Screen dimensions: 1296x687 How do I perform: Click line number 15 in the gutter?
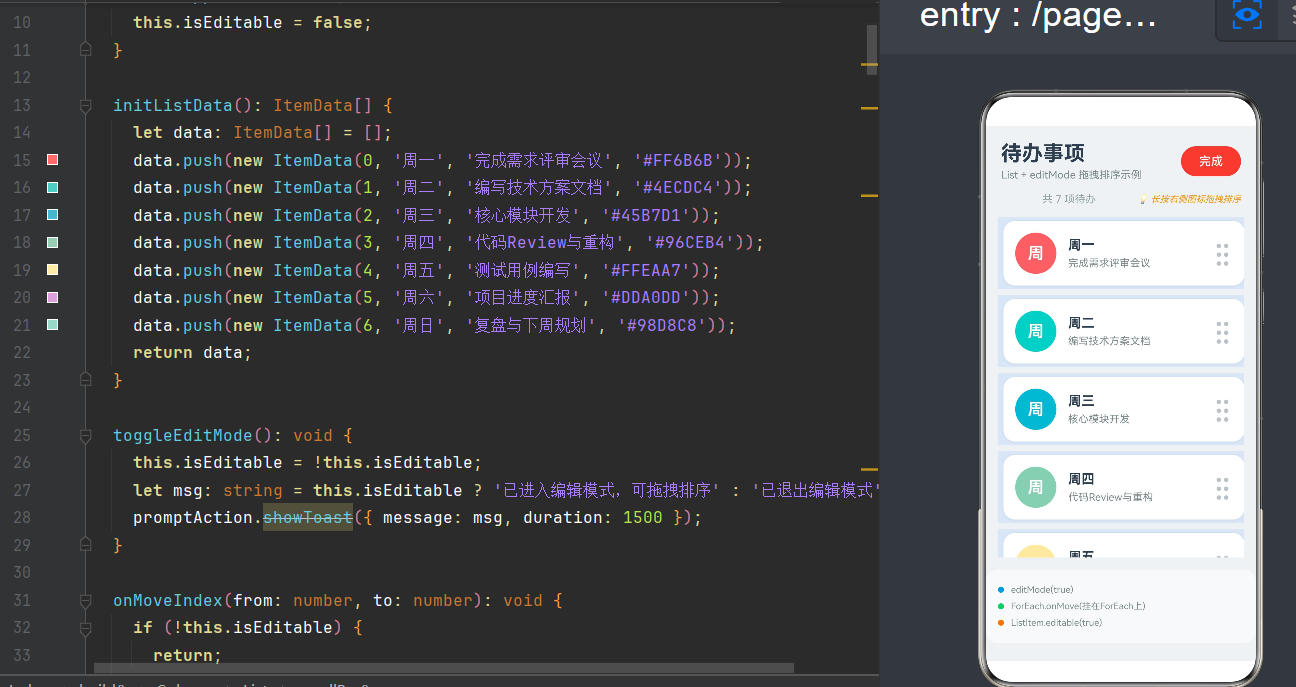pos(21,160)
